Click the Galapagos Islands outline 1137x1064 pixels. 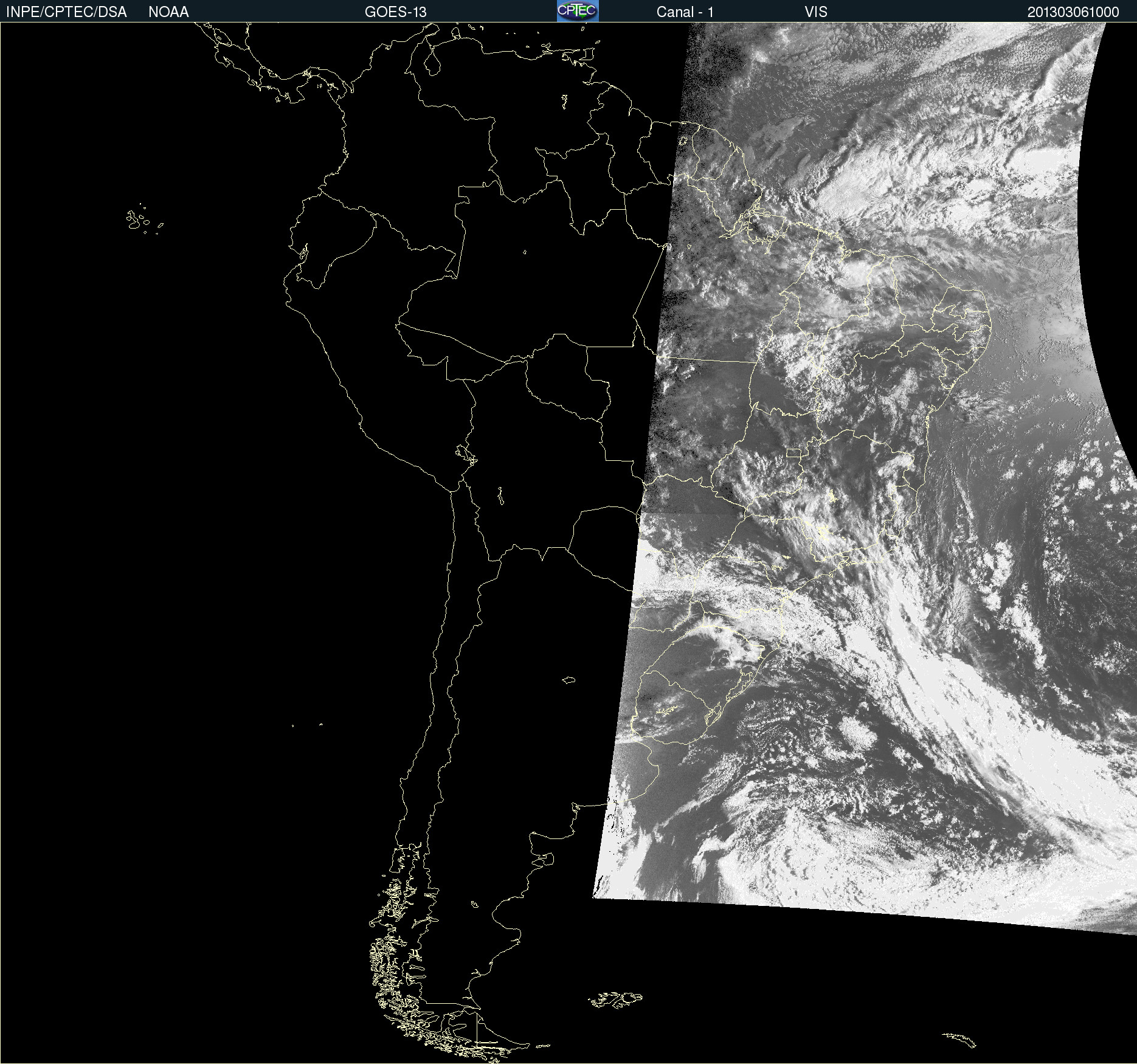pyautogui.click(x=143, y=219)
